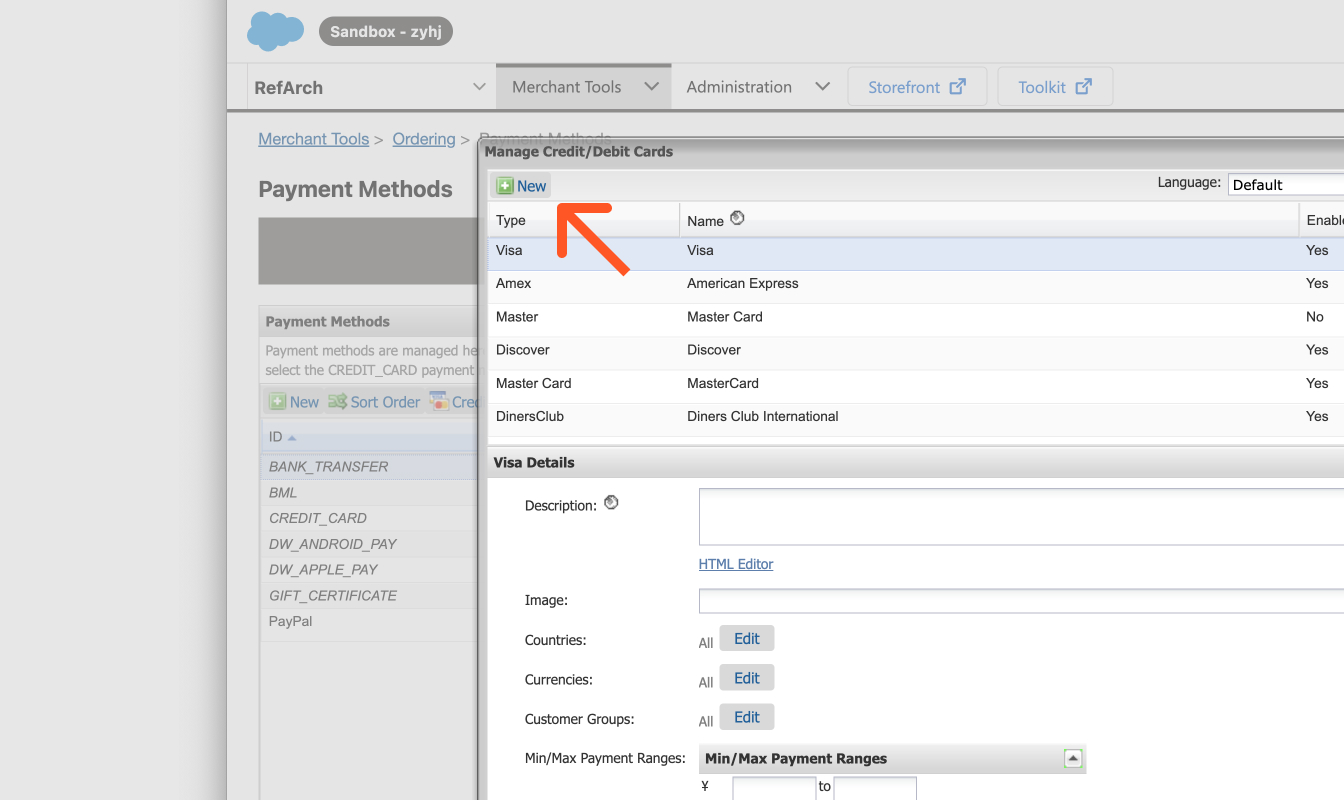1344x800 pixels.
Task: Click the MasterCard name cell
Action: (x=722, y=383)
